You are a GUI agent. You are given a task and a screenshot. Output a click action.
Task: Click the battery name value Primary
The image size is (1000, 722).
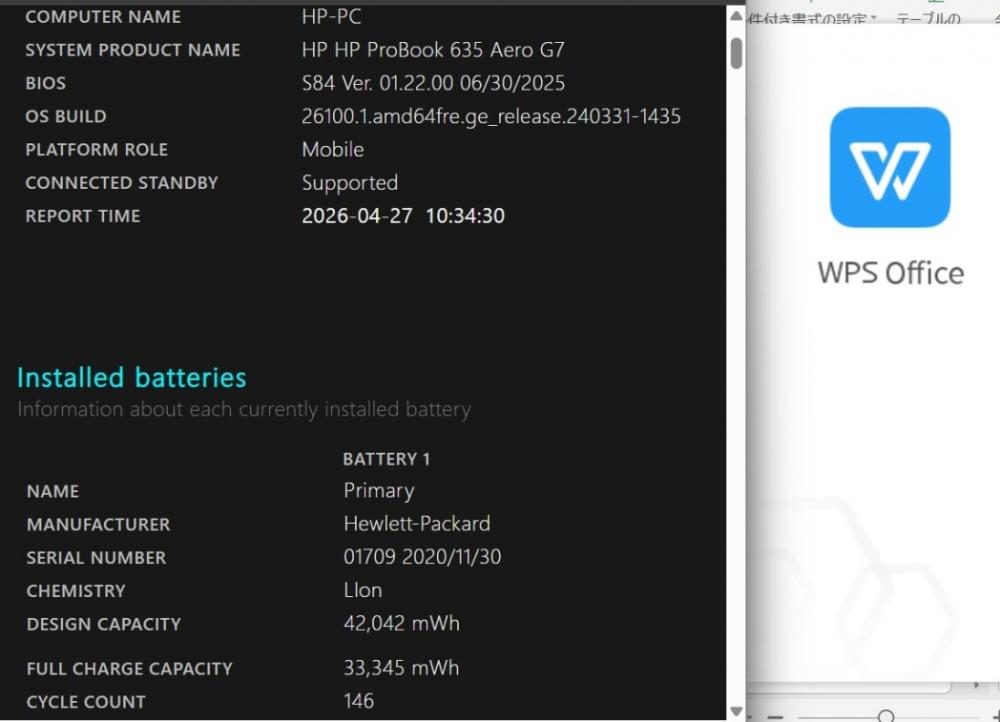click(379, 490)
